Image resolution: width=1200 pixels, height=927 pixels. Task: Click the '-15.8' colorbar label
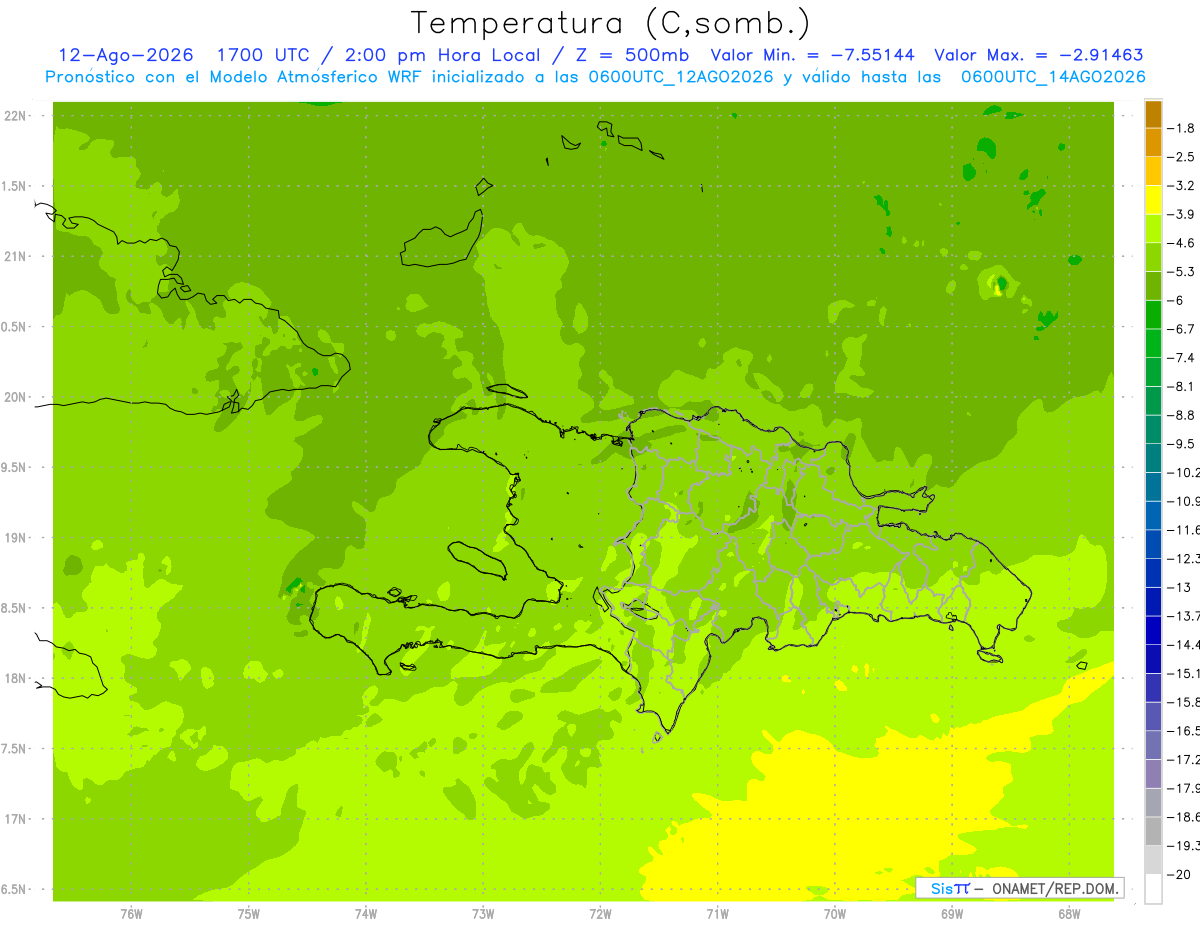point(1184,702)
